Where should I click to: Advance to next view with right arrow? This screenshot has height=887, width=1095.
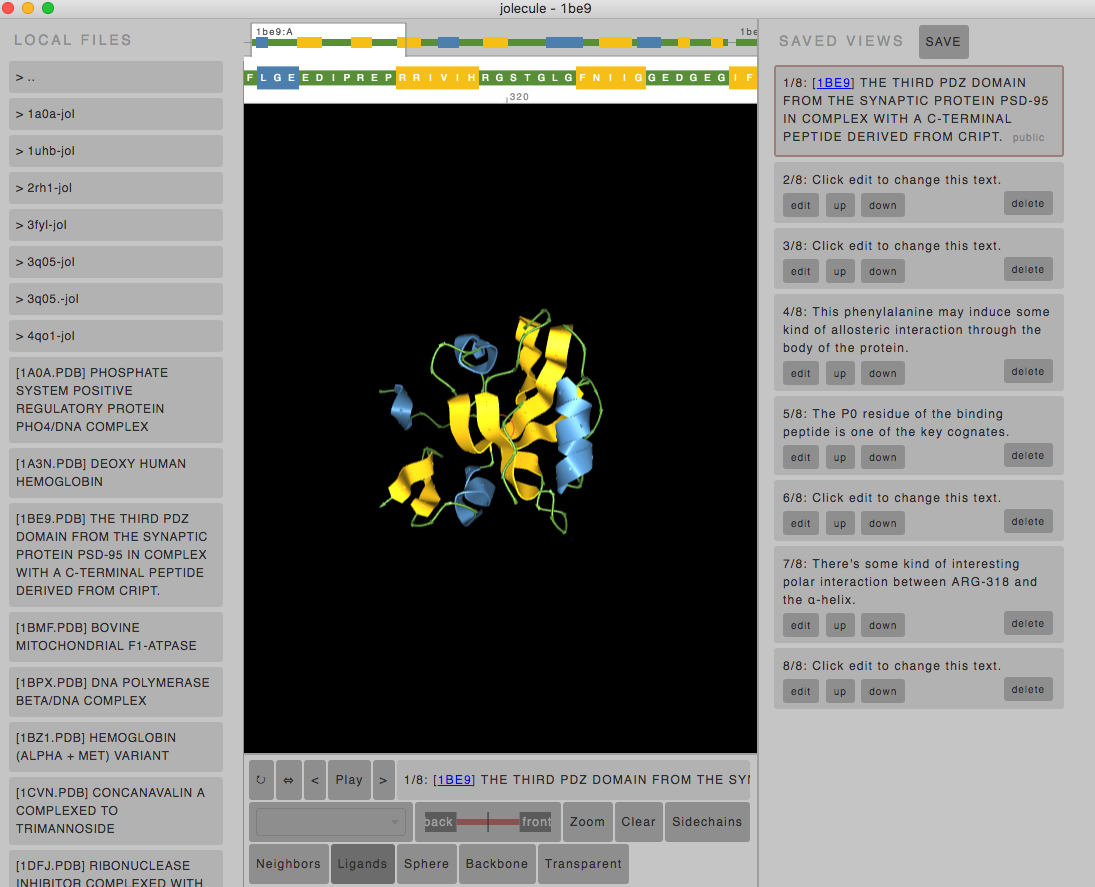pos(382,780)
